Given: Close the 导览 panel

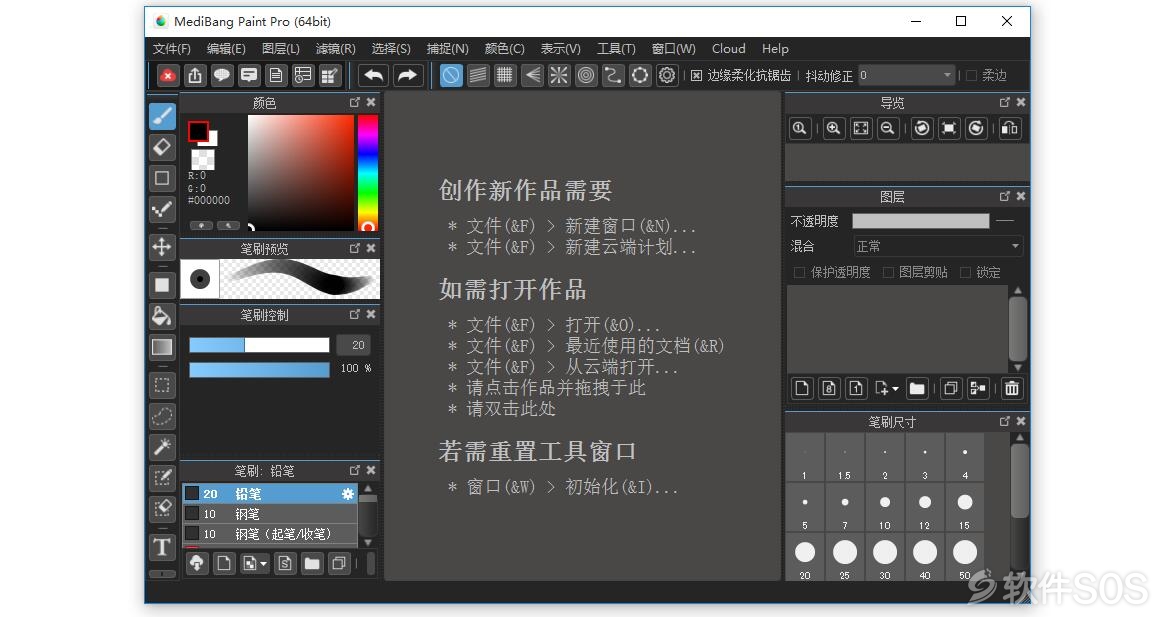Looking at the screenshot, I should [x=1021, y=103].
